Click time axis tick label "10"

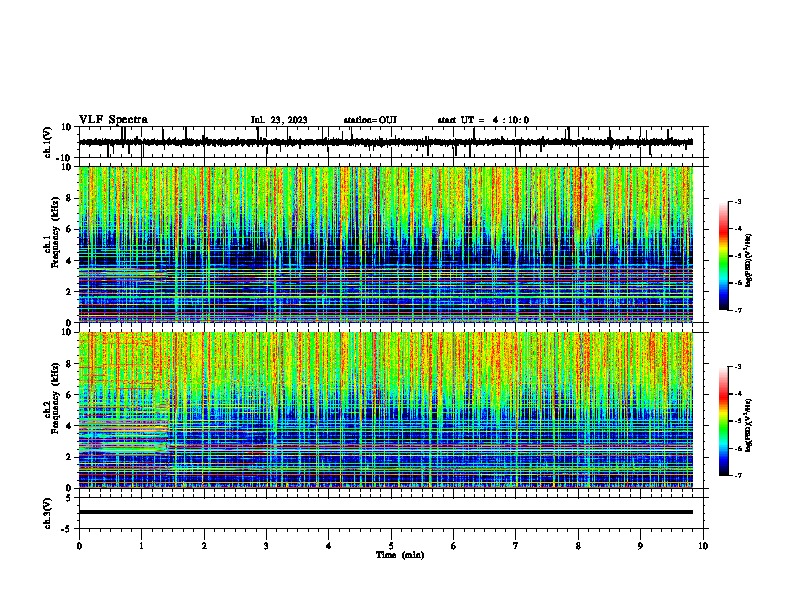coord(703,546)
